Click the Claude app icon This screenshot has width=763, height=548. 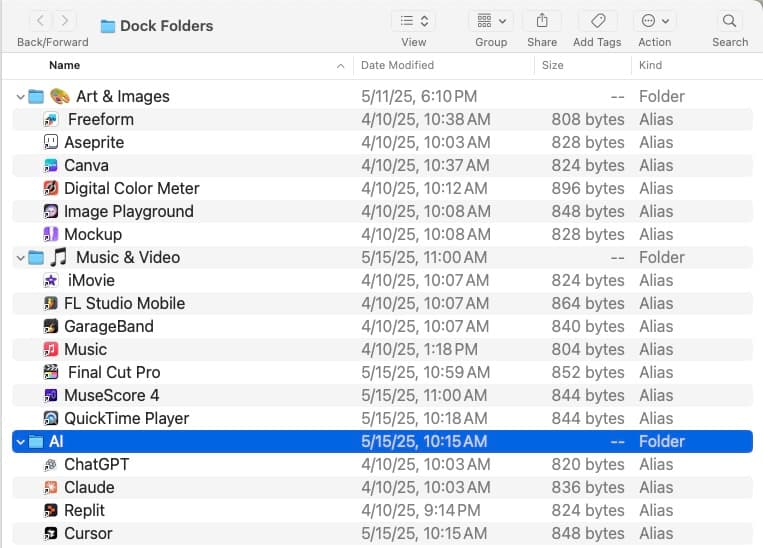pyautogui.click(x=51, y=487)
